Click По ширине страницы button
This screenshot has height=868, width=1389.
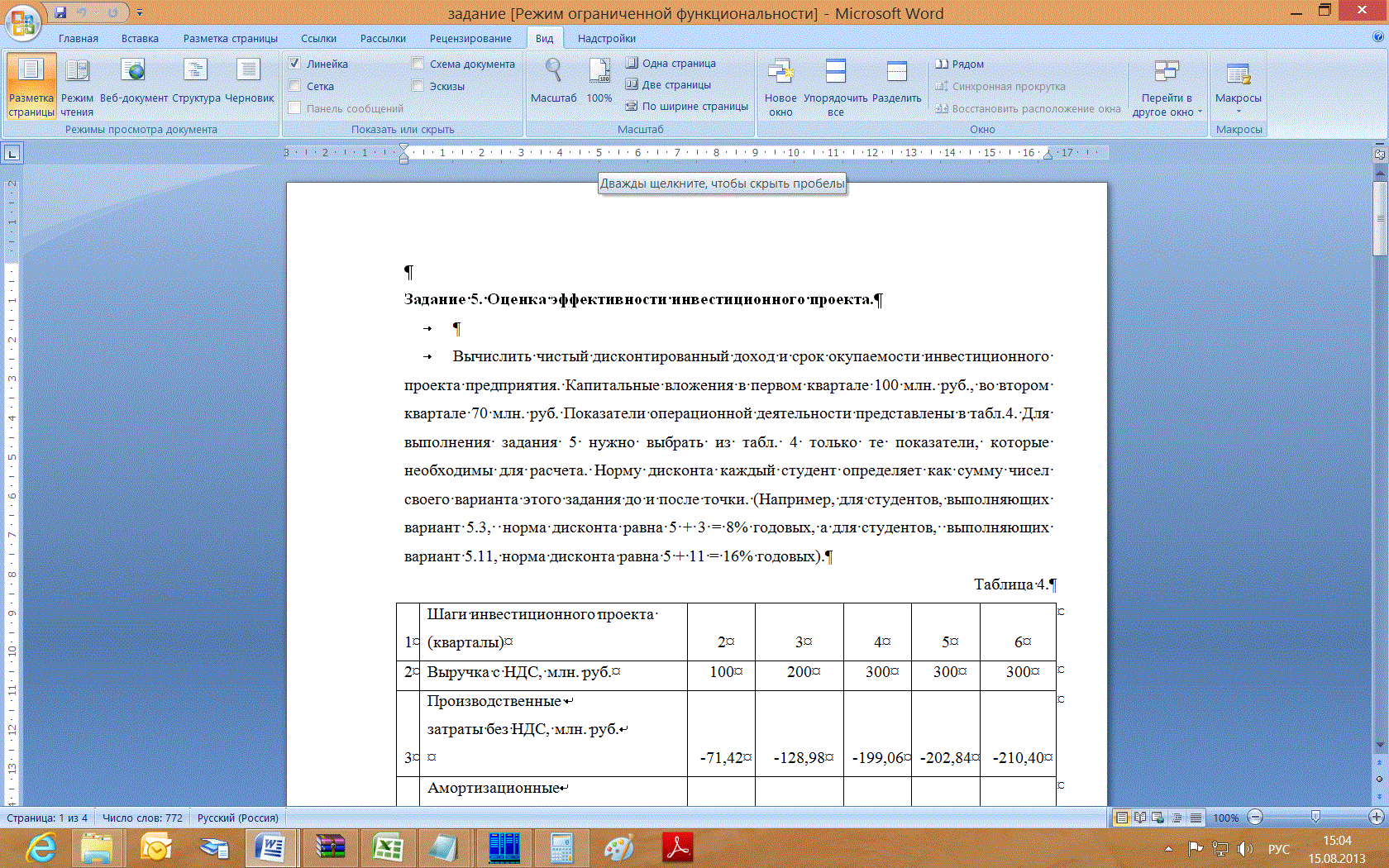coord(687,107)
